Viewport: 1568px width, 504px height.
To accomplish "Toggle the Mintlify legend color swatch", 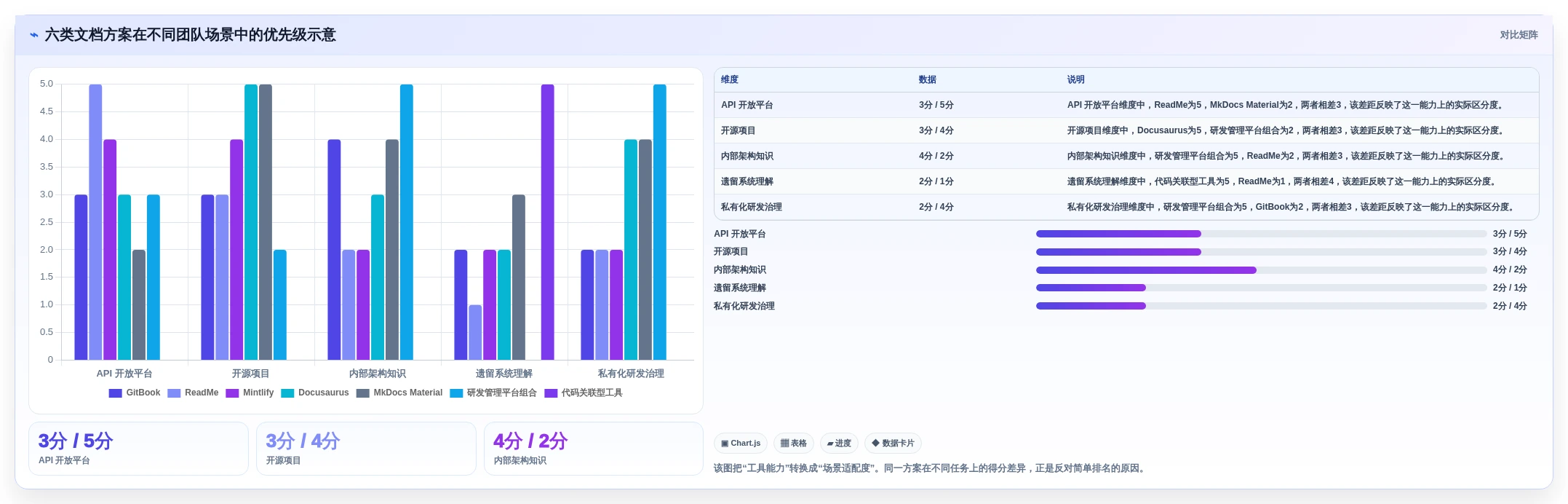I will point(232,393).
